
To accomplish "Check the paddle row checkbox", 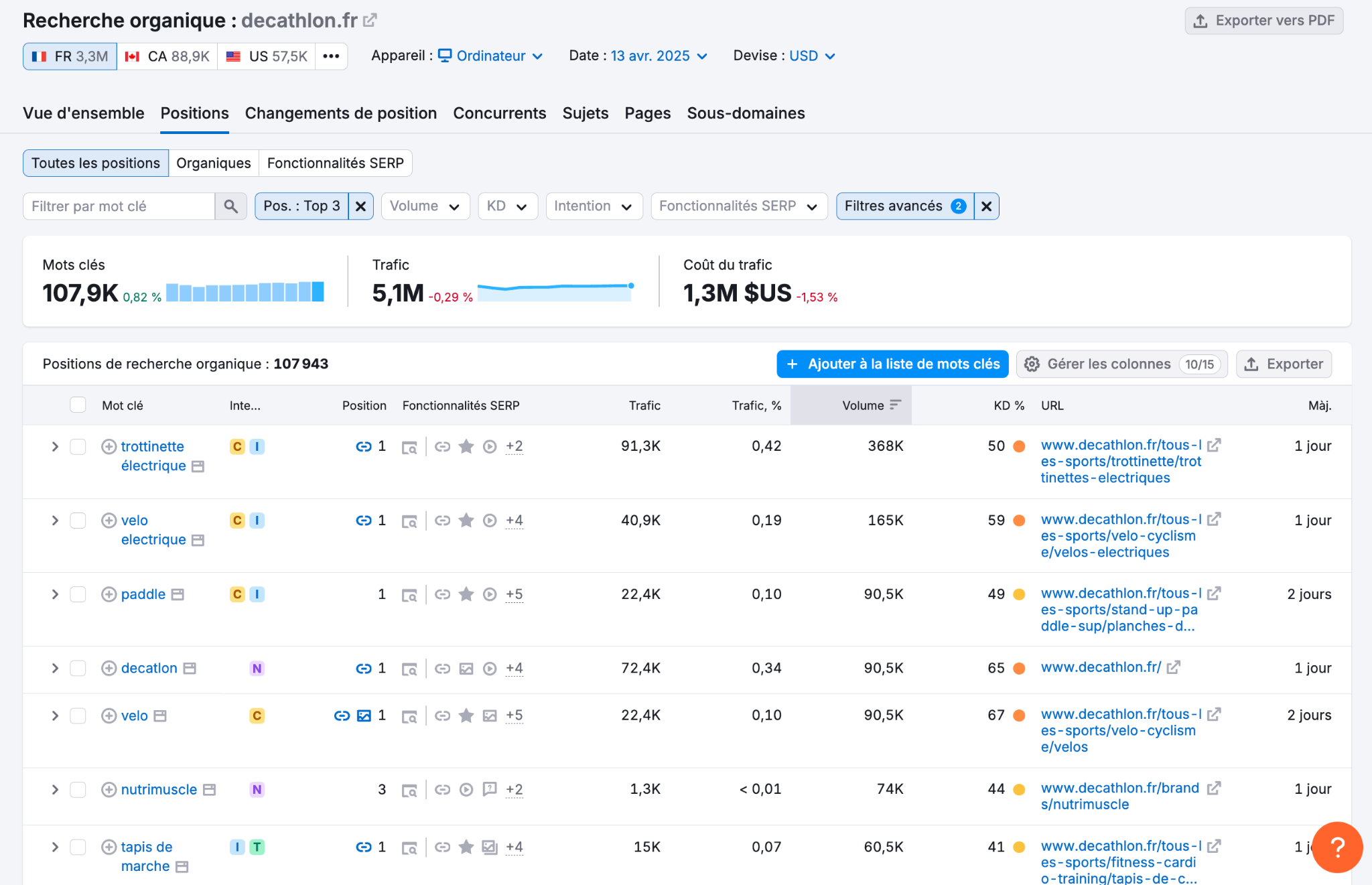I will pyautogui.click(x=78, y=594).
